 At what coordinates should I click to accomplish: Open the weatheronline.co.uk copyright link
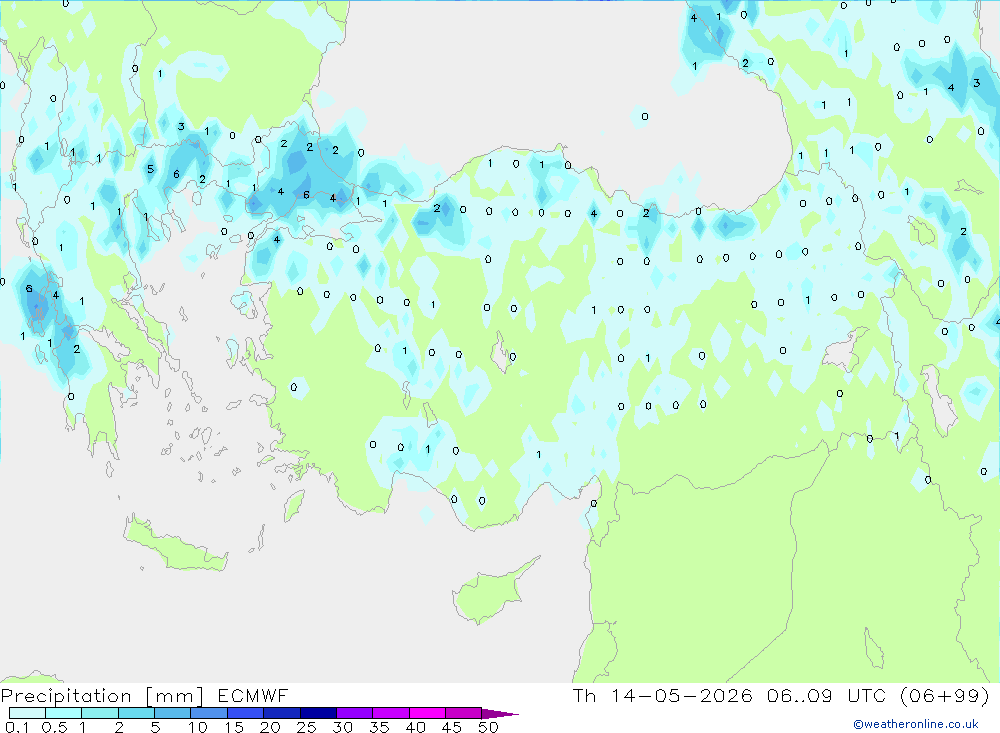coord(916,724)
